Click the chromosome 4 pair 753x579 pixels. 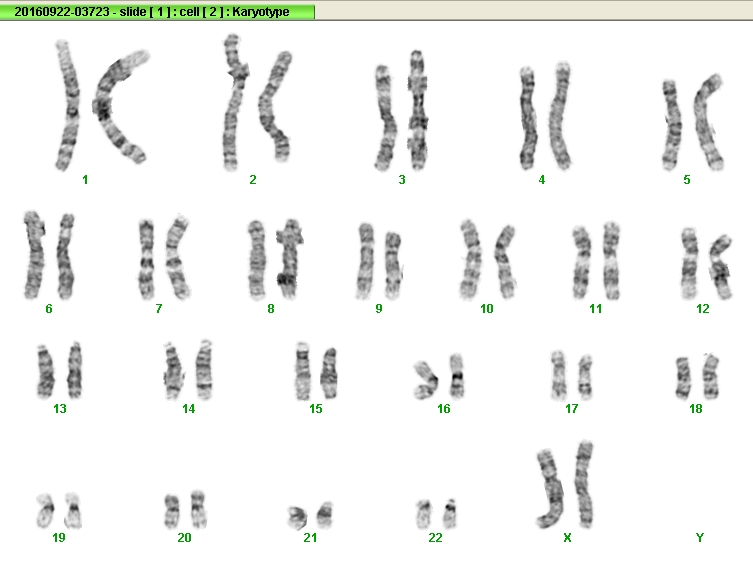click(546, 116)
